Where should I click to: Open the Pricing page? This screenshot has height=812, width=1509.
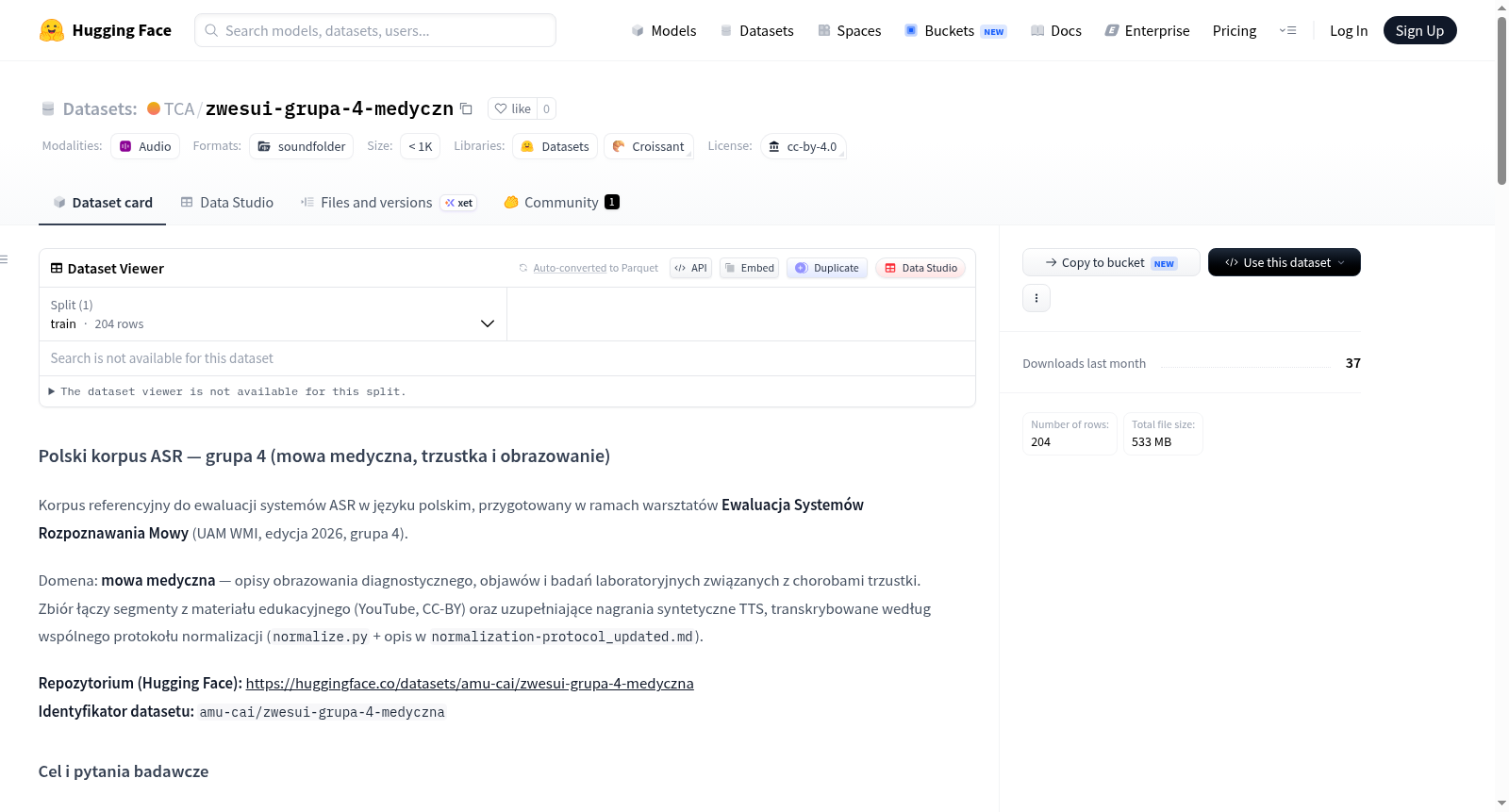(x=1235, y=30)
